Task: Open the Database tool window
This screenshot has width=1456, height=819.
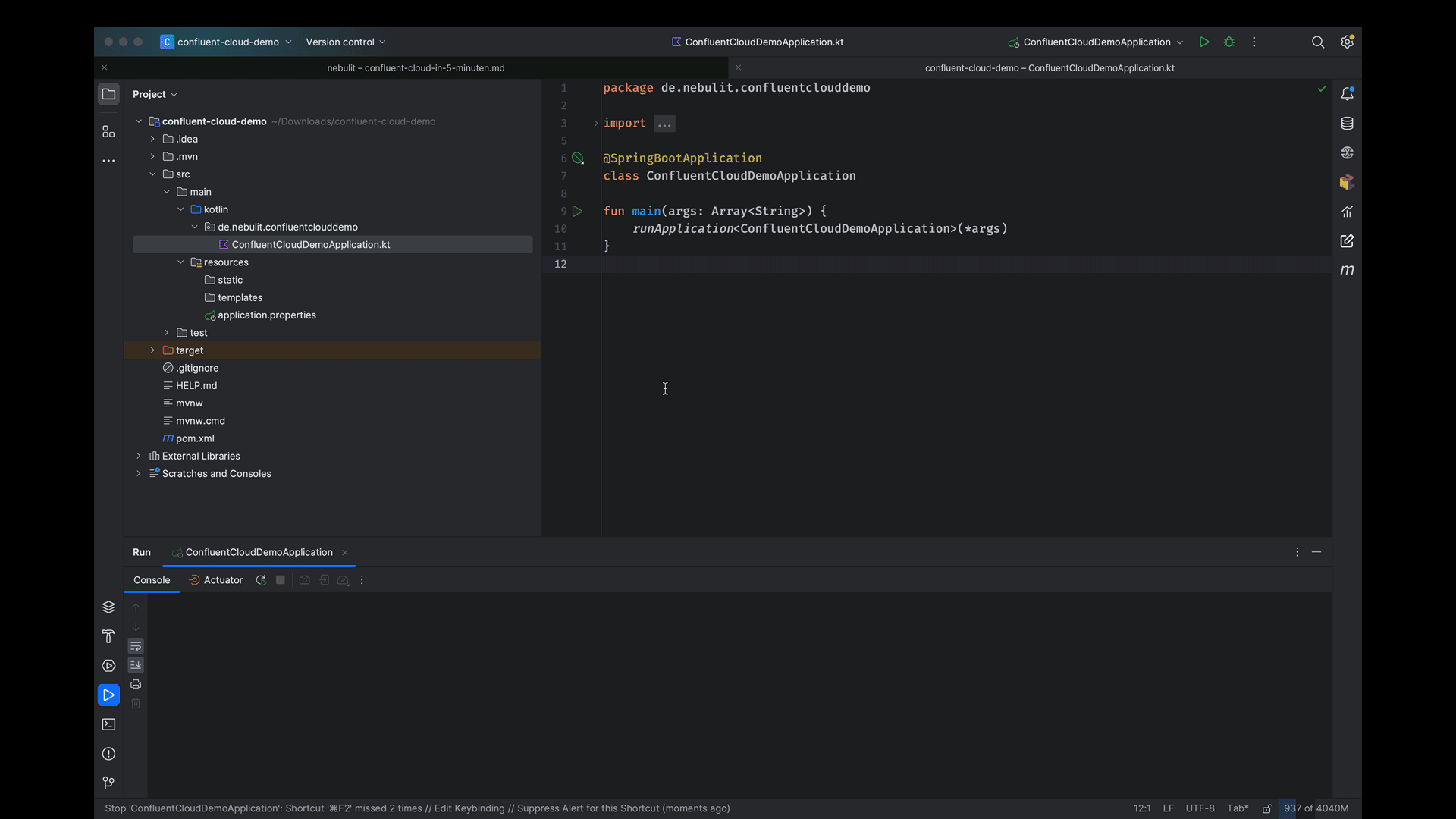Action: tap(1348, 123)
